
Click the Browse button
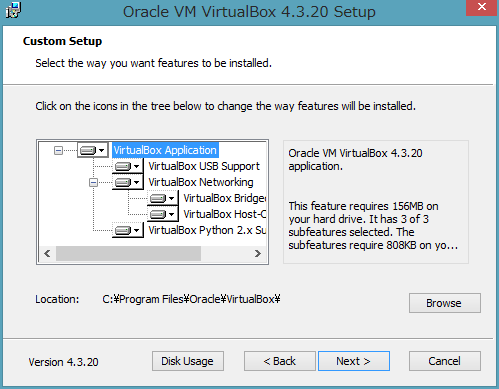click(445, 303)
